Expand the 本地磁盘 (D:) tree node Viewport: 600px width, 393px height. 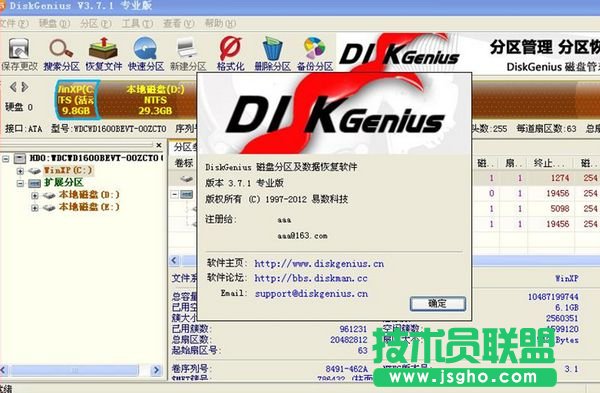35,196
